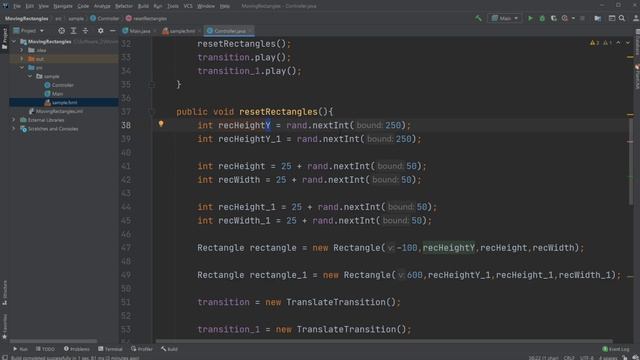Image resolution: width=640 pixels, height=360 pixels.
Task: Click the line 47 gutter number
Action: pos(126,248)
